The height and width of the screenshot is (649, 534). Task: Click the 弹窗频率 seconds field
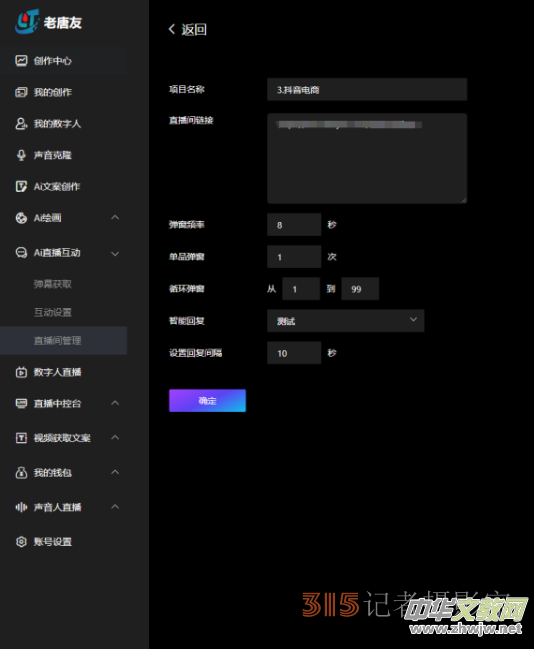[x=294, y=225]
